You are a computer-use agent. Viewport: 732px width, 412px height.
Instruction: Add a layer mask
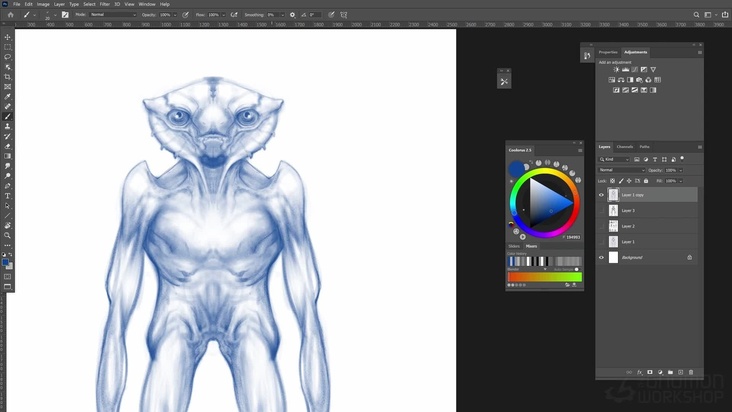tap(650, 372)
